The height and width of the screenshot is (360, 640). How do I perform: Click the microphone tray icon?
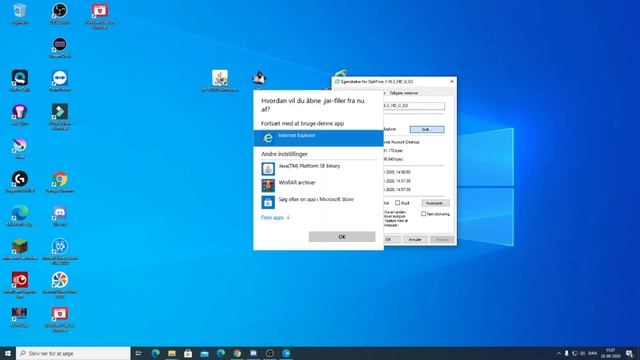(567, 353)
